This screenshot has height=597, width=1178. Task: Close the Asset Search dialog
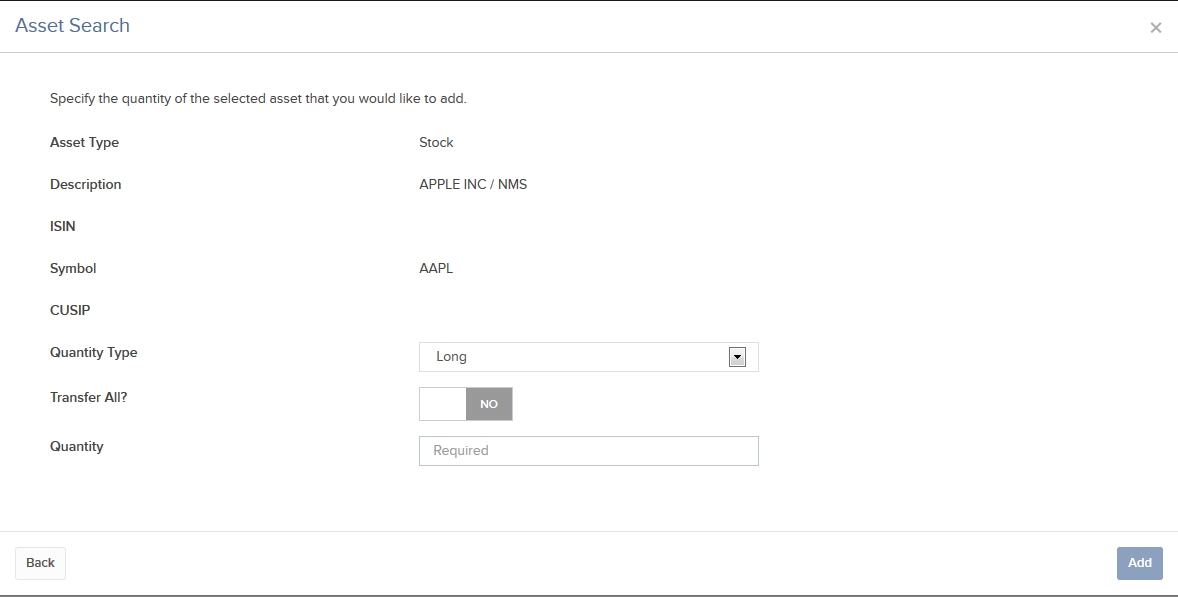1155,28
